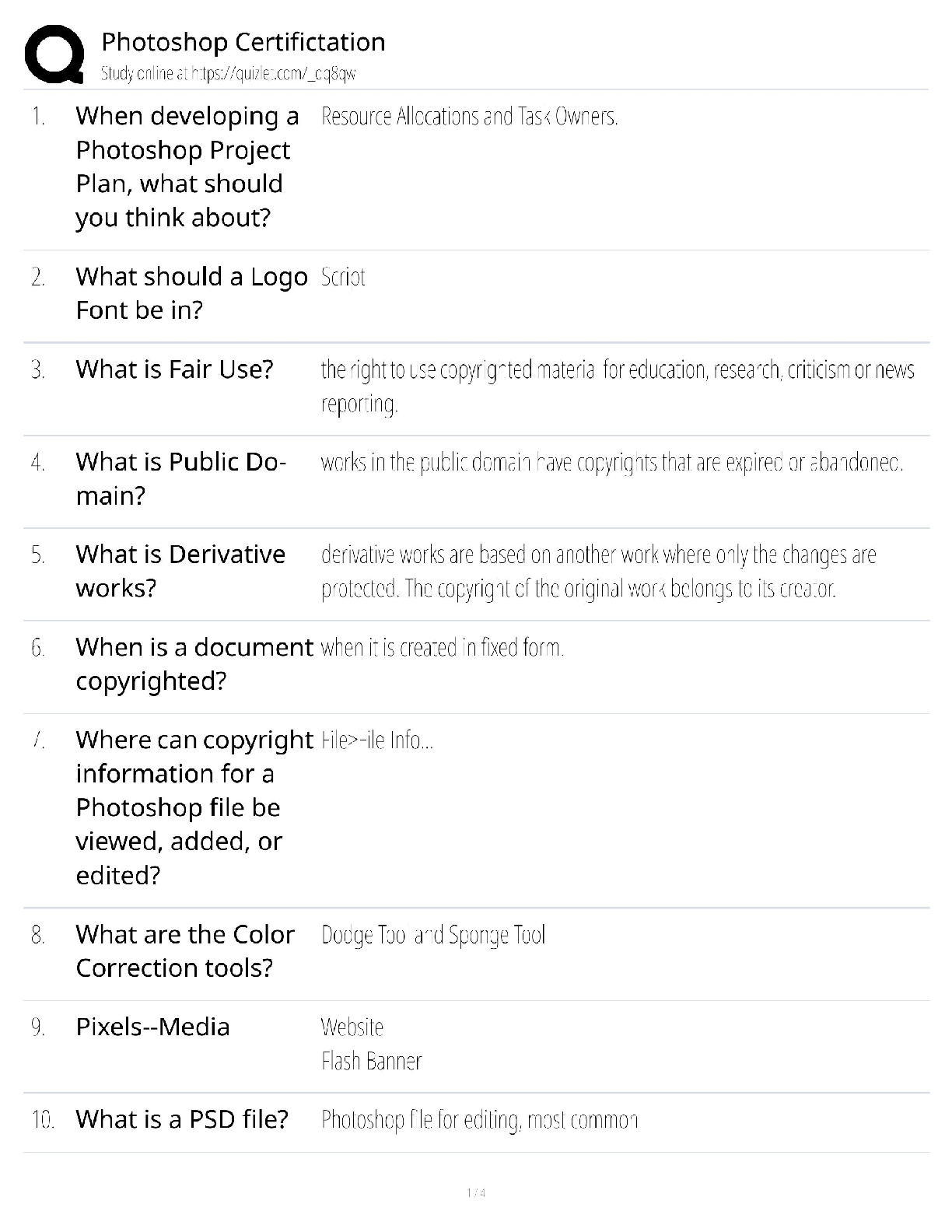Click the Photoshop Certifictation title
This screenshot has height=1232, width=952.
point(243,42)
